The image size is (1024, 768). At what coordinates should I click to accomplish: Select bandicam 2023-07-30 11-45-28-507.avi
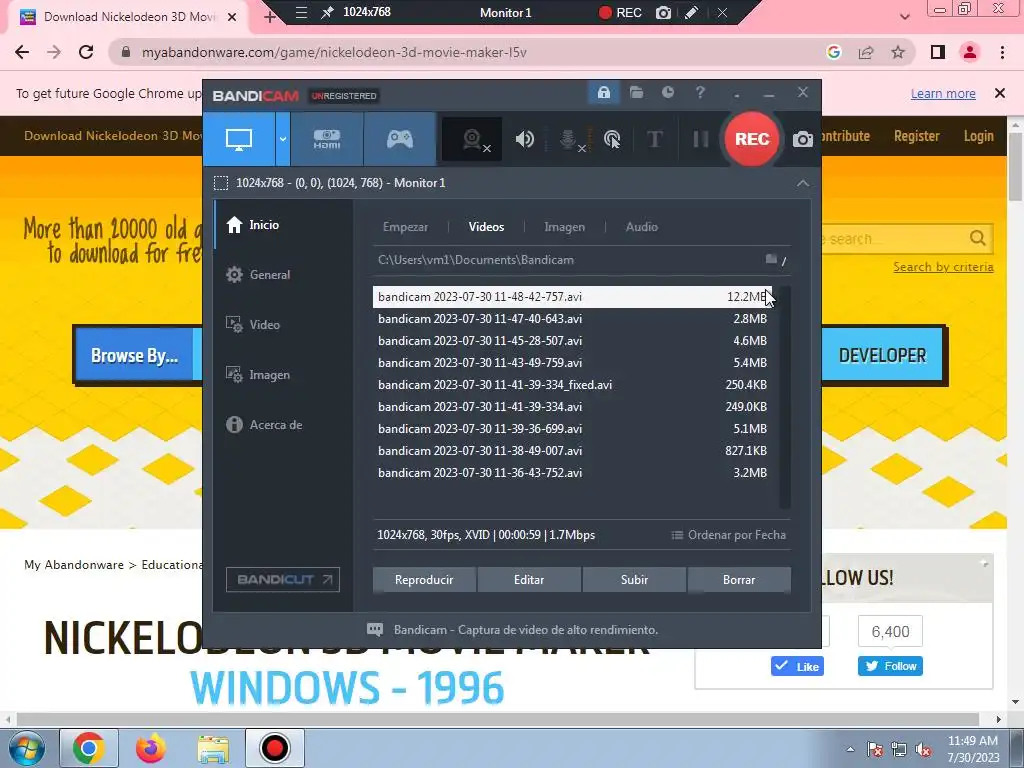573,341
